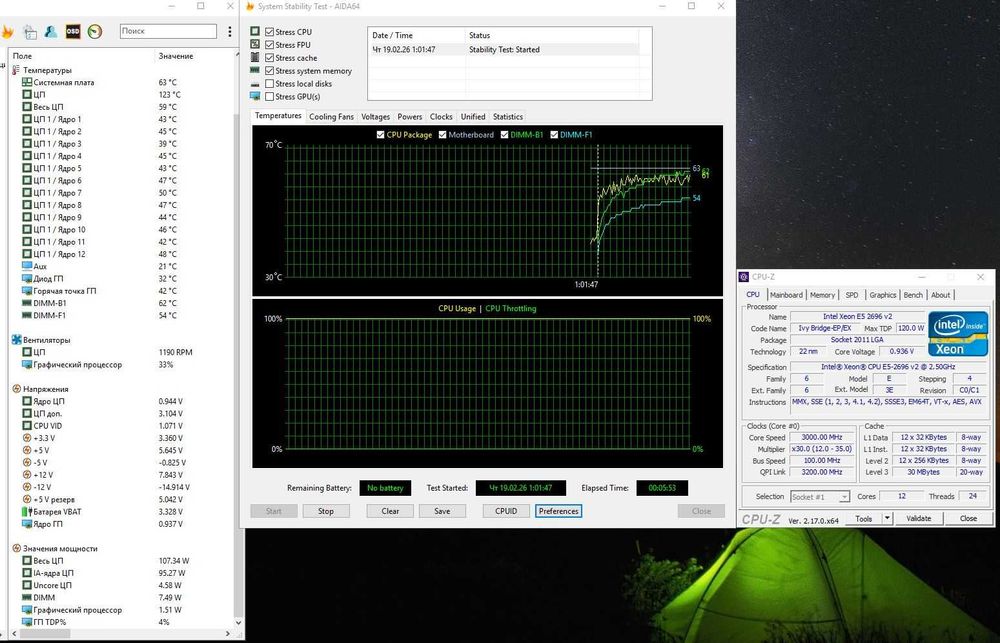Image resolution: width=1000 pixels, height=643 pixels.
Task: Uncheck the Stress system memory checkbox
Action: tap(270, 71)
